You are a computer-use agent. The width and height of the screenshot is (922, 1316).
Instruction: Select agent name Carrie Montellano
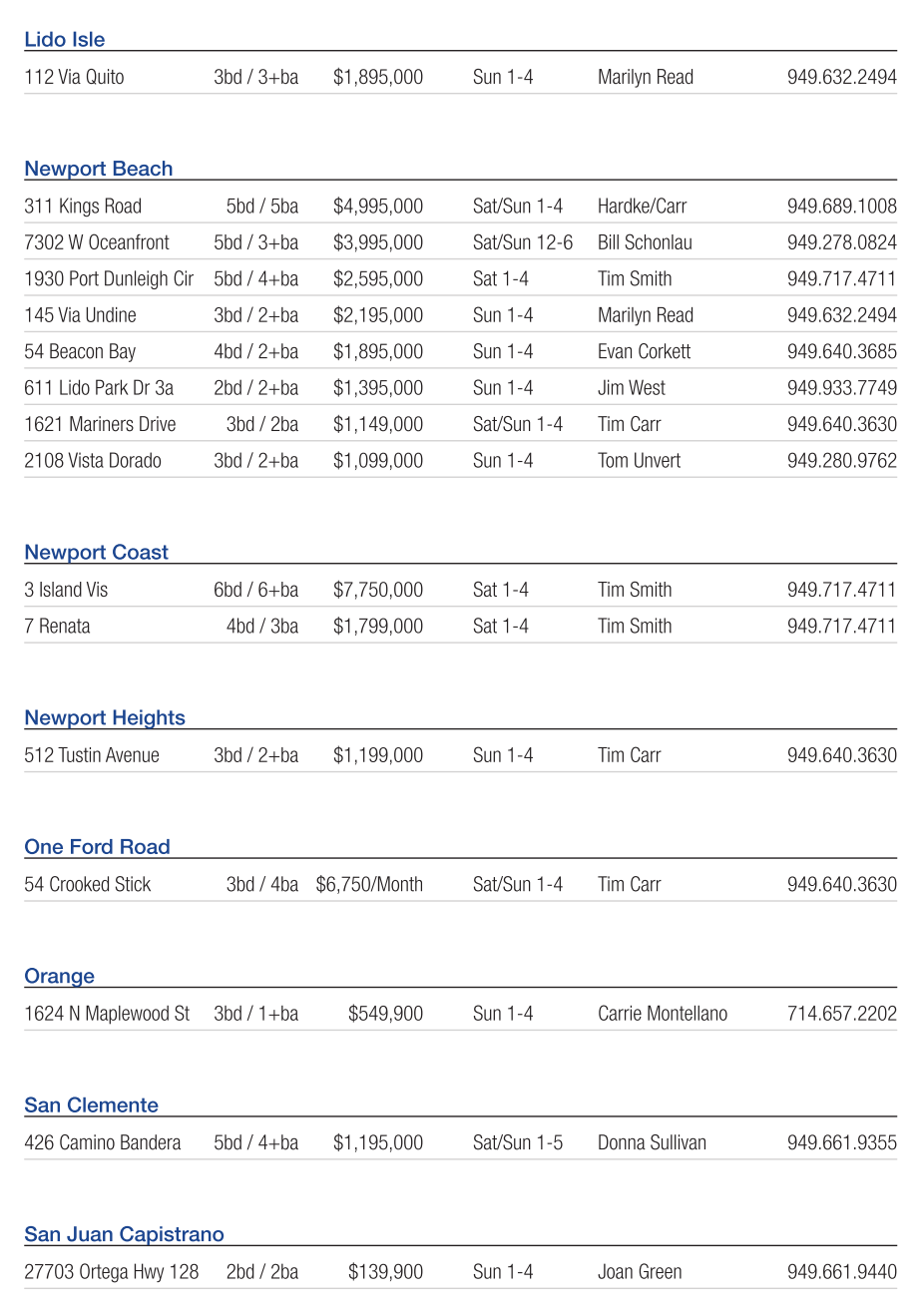click(663, 1014)
